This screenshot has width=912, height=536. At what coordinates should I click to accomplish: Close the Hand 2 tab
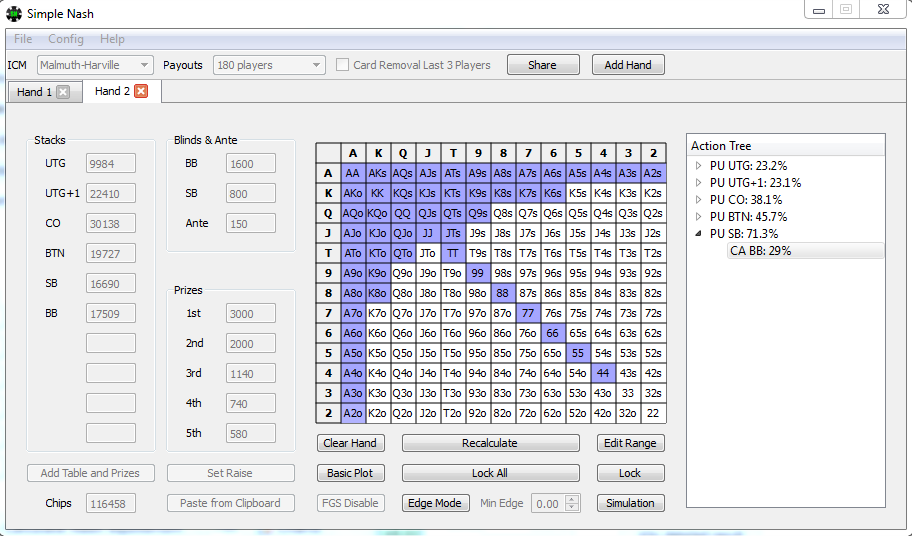coord(141,92)
